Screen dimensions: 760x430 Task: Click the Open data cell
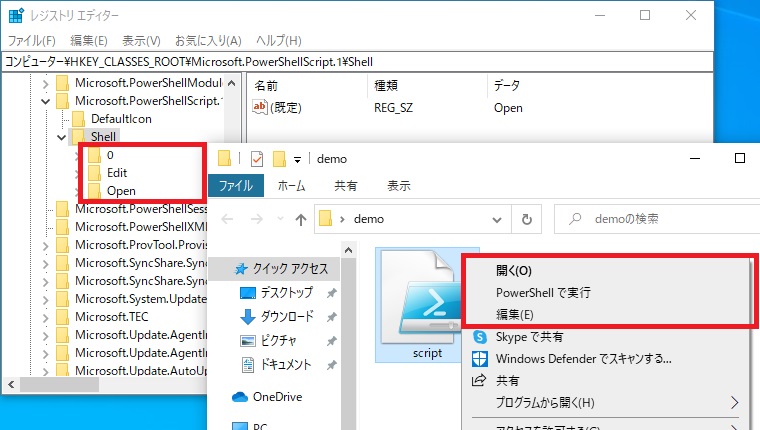pos(508,108)
